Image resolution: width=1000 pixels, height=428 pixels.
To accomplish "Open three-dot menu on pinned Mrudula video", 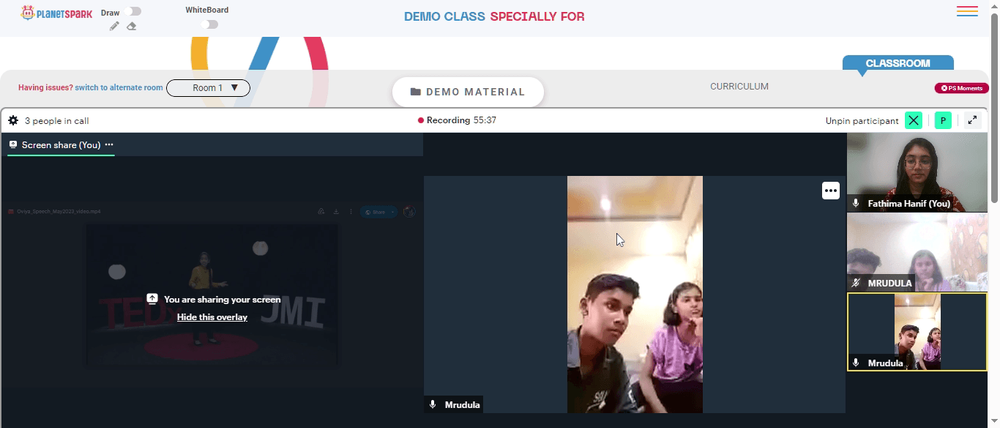I will [830, 191].
